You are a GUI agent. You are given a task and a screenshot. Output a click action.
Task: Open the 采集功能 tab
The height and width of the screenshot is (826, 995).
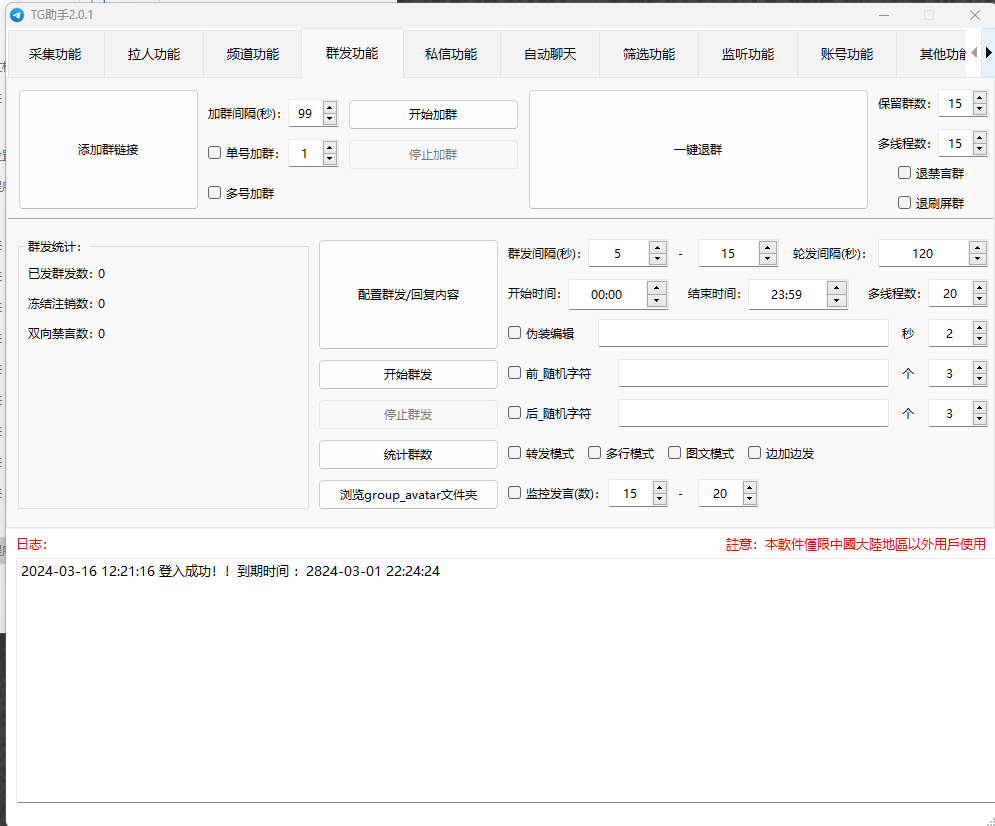(x=55, y=54)
